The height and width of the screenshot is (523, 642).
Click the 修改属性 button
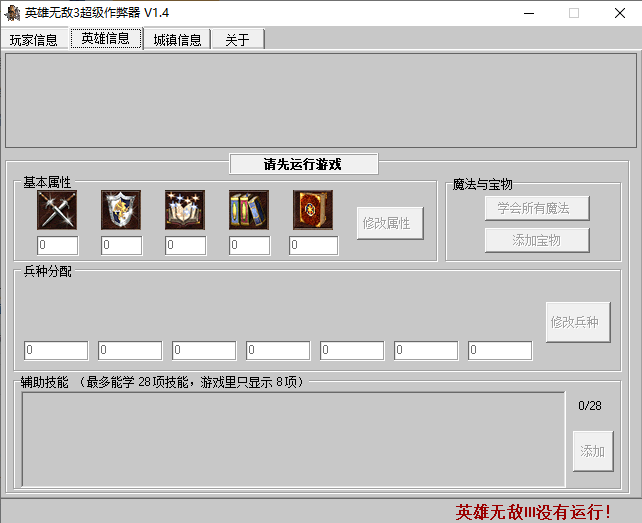pyautogui.click(x=390, y=223)
